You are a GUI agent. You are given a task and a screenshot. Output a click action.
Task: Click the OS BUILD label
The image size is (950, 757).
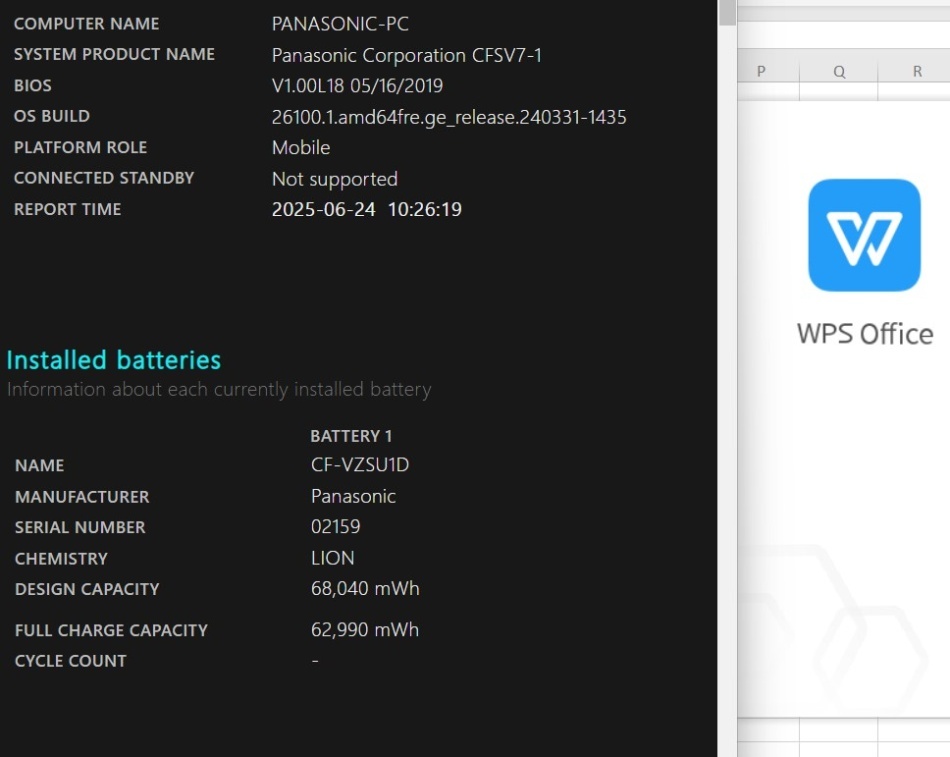point(52,116)
